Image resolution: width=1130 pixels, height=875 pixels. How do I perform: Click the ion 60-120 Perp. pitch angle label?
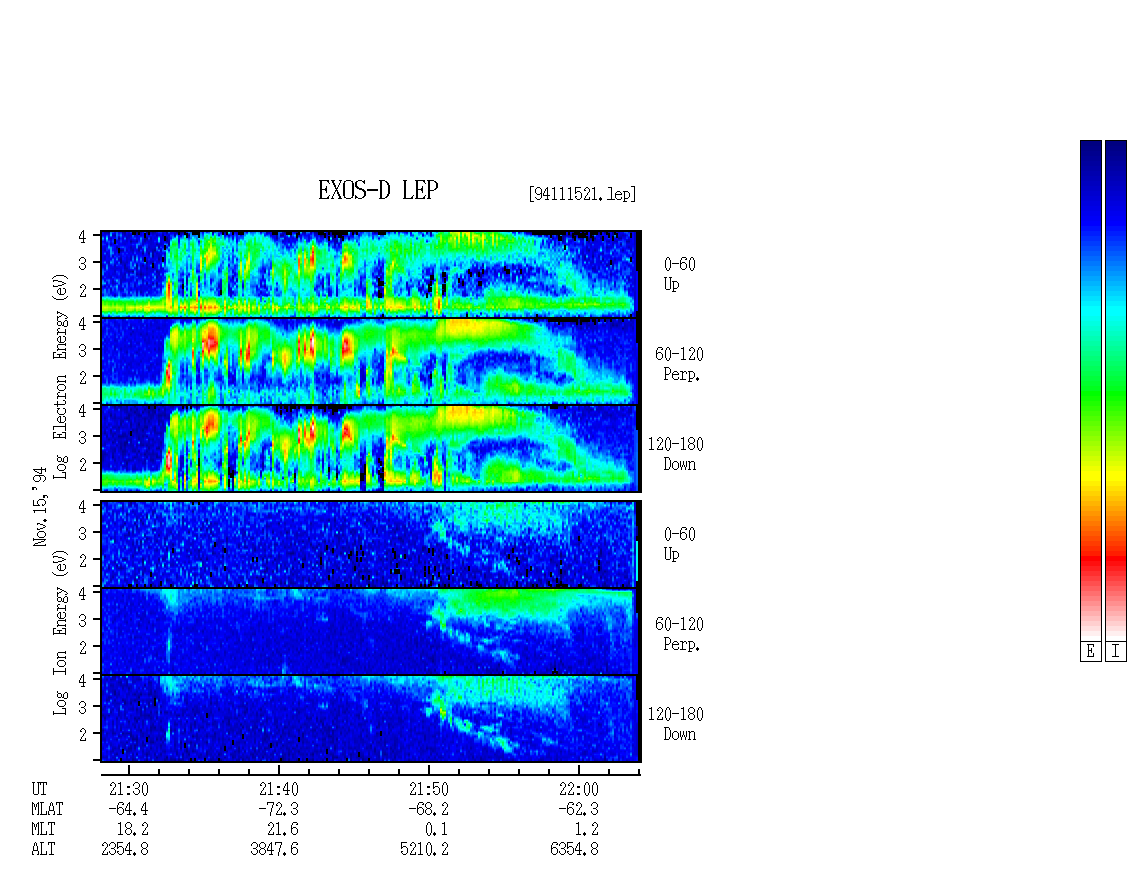point(679,634)
